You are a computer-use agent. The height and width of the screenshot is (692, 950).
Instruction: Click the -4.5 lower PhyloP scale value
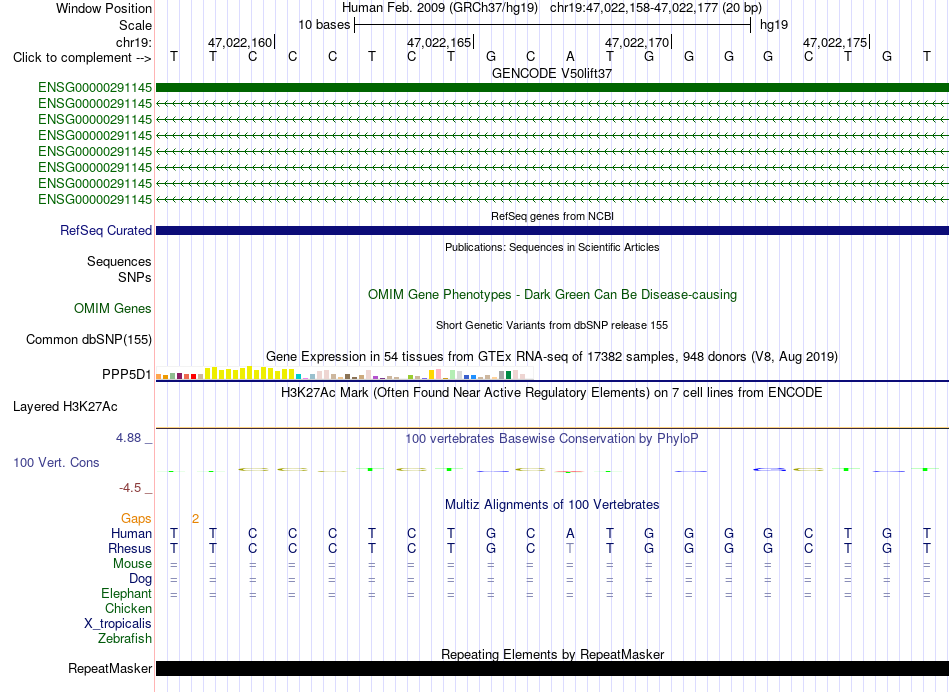(x=130, y=488)
